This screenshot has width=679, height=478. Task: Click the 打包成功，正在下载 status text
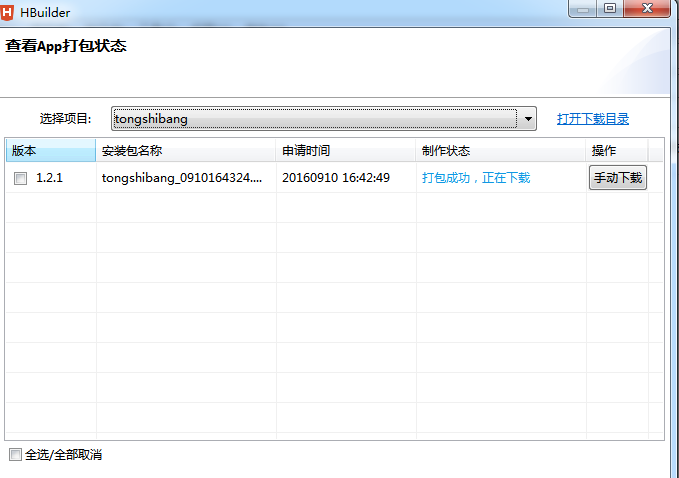click(476, 178)
